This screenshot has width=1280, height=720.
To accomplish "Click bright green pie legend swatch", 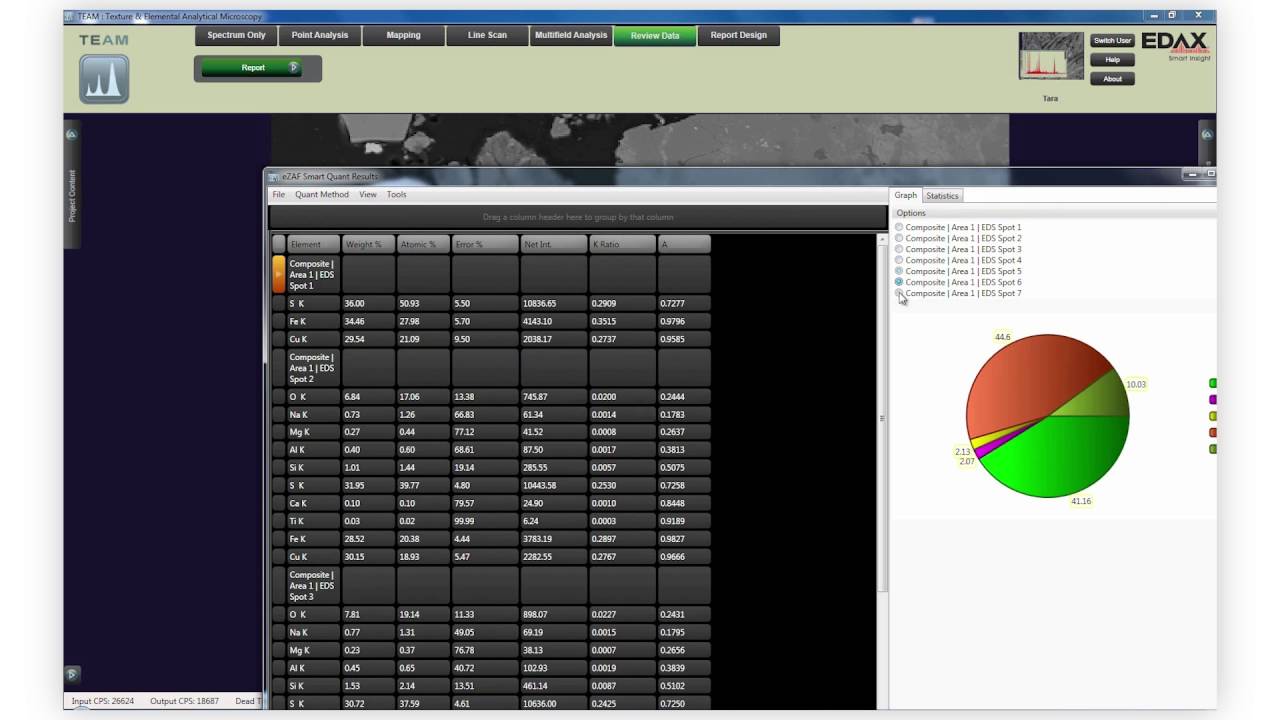I will (1213, 383).
